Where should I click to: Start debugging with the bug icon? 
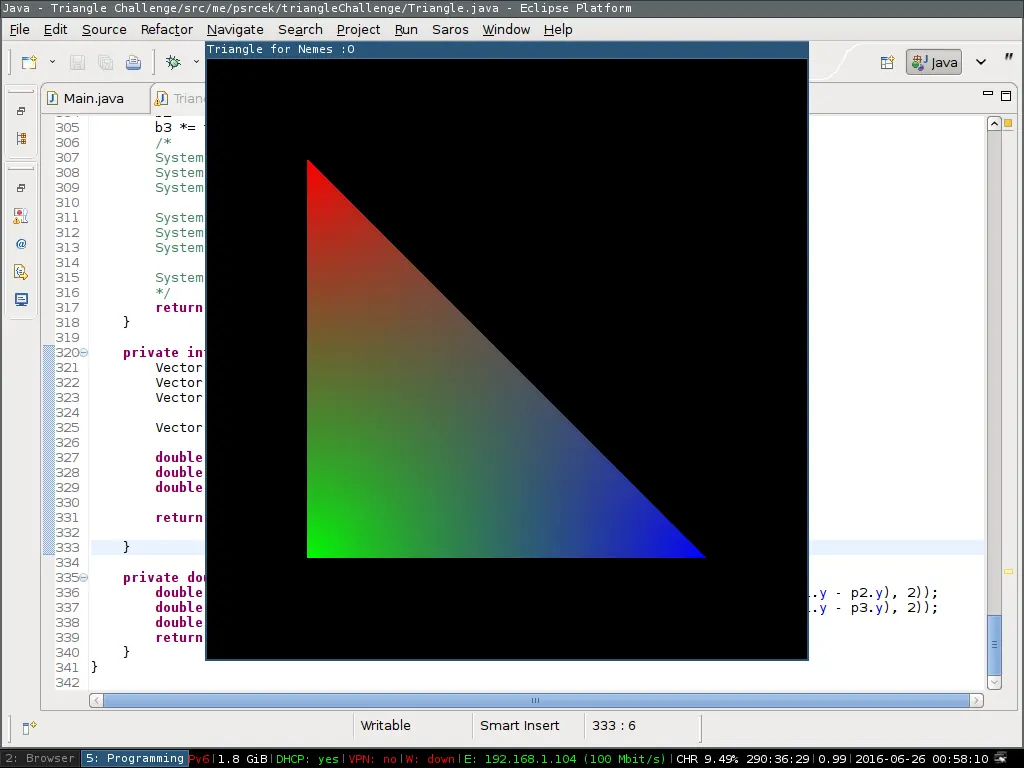(173, 62)
